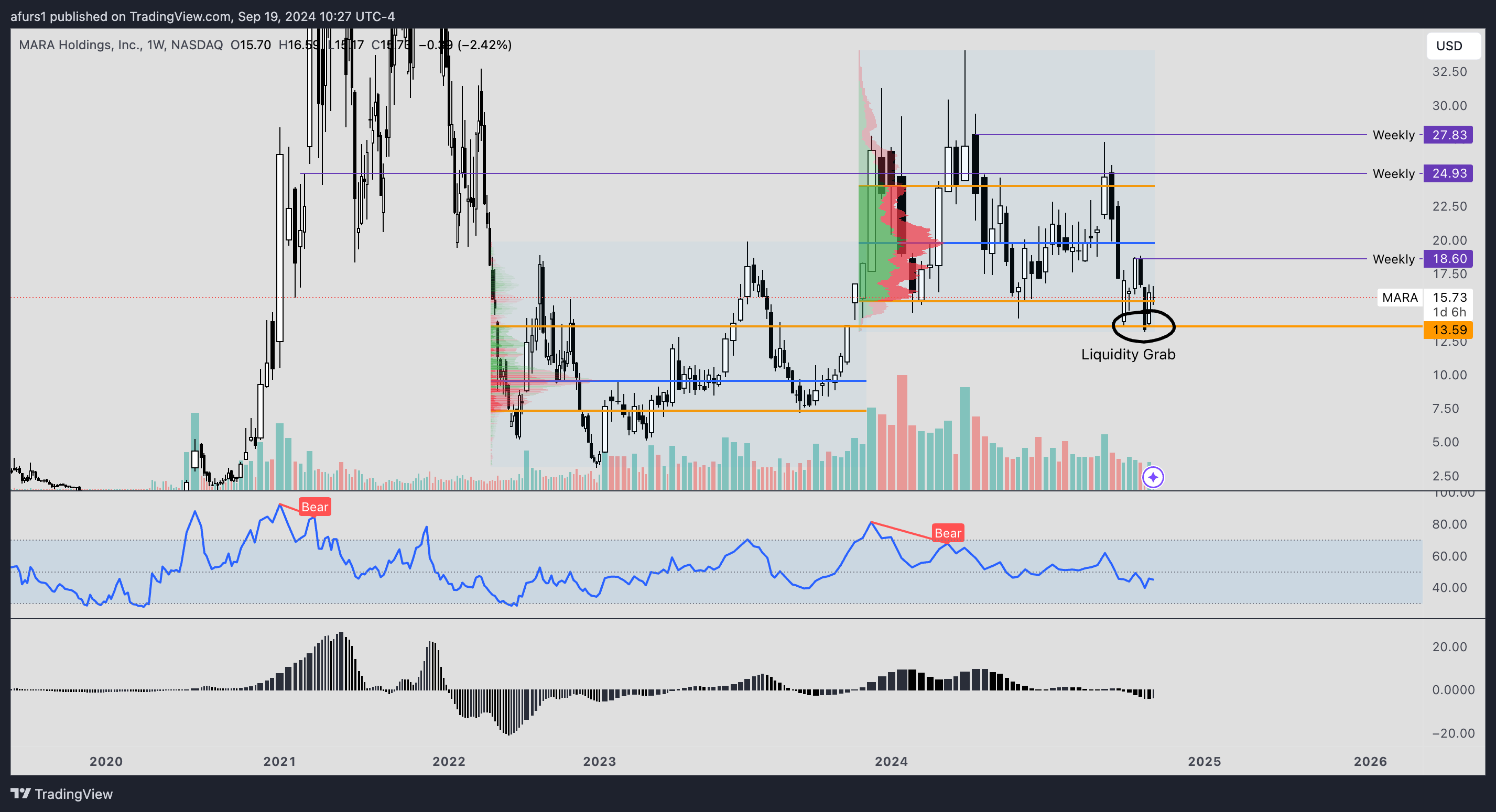
Task: Click the 32.50 price axis value
Action: [x=1449, y=71]
